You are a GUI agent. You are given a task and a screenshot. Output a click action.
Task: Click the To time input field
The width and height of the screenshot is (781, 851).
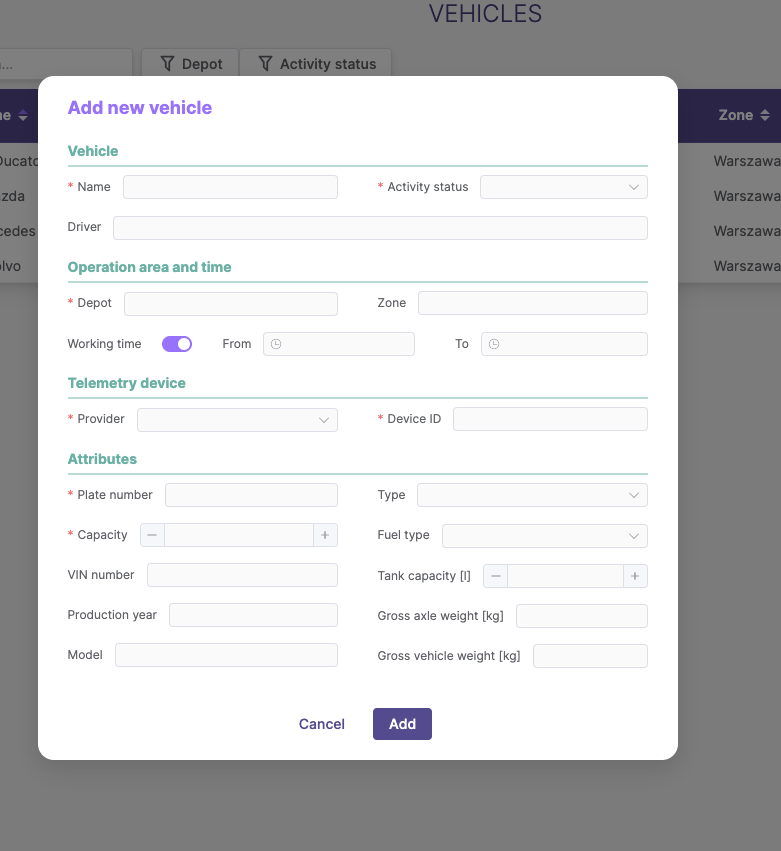click(x=564, y=344)
